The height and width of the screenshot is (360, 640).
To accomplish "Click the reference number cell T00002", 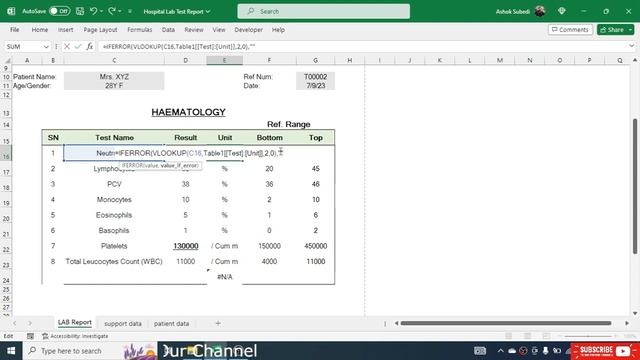I will coord(315,77).
